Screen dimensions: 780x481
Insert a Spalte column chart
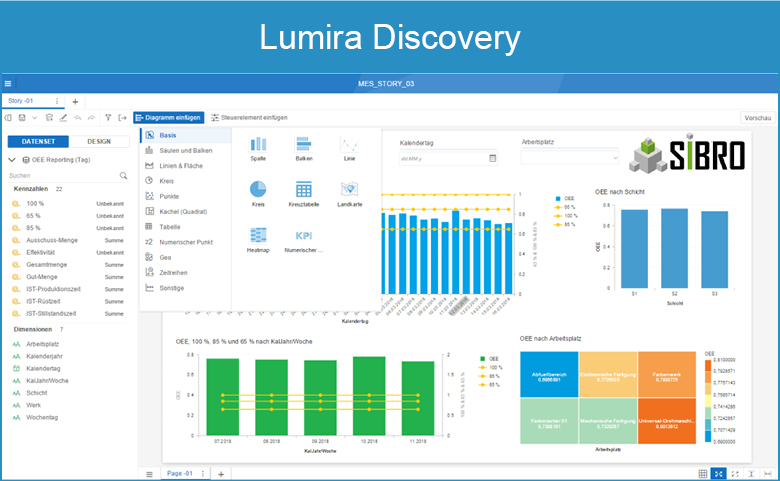pos(258,148)
